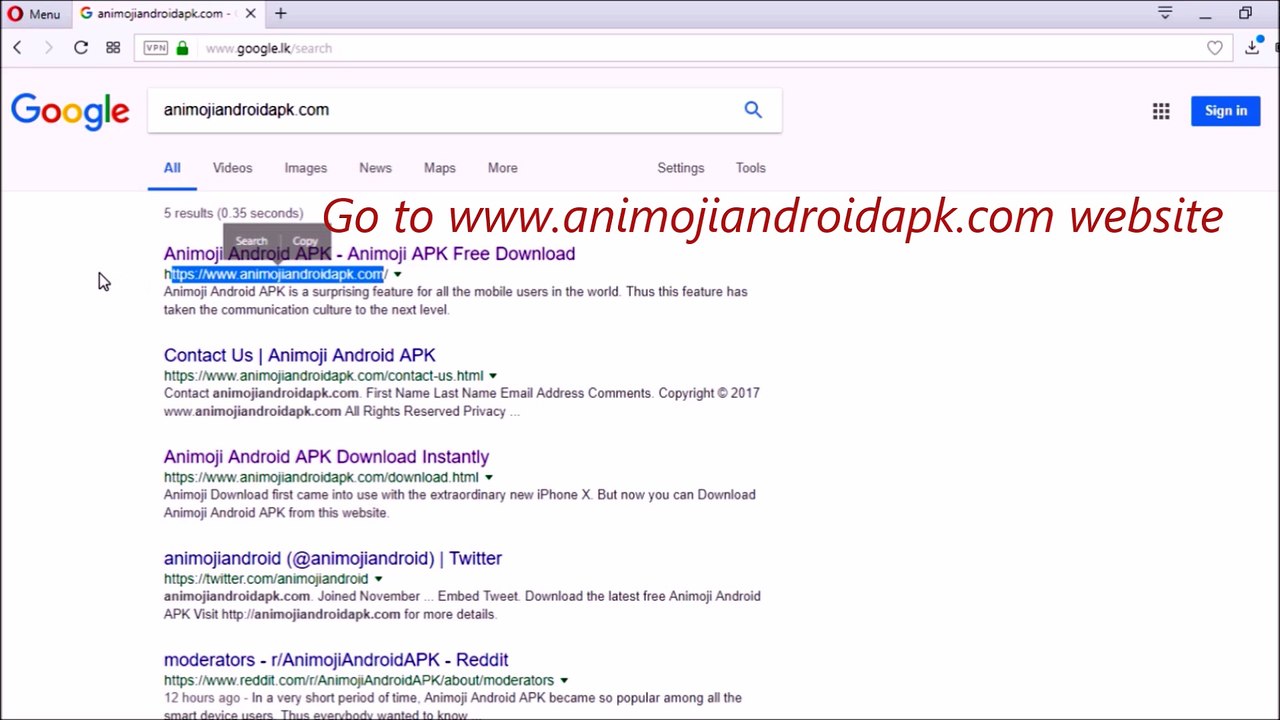The width and height of the screenshot is (1280, 720).
Task: Open Animoji Android APK Download Instantly result
Action: [326, 457]
